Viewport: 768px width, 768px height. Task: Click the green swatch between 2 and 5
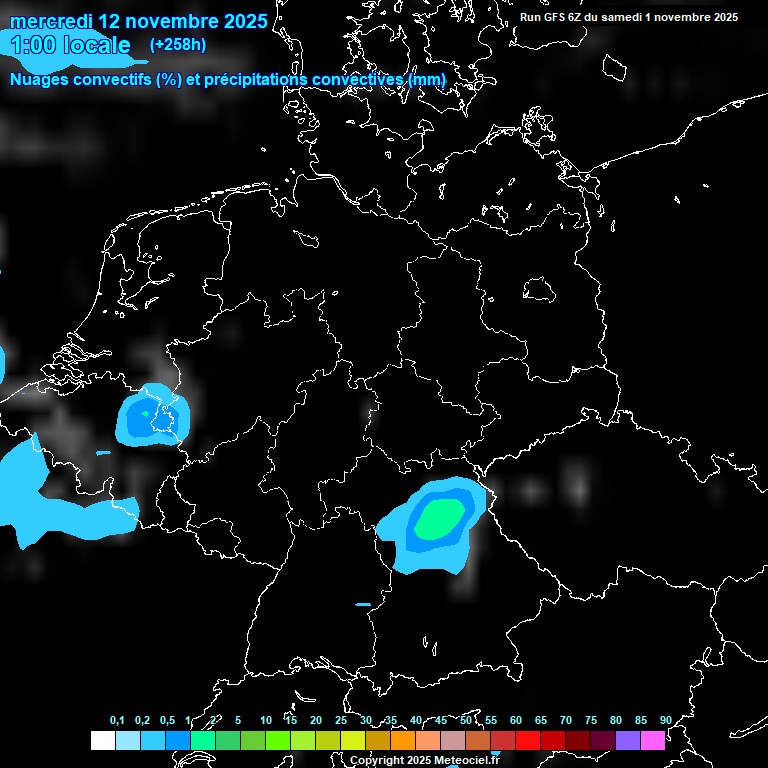[x=228, y=740]
